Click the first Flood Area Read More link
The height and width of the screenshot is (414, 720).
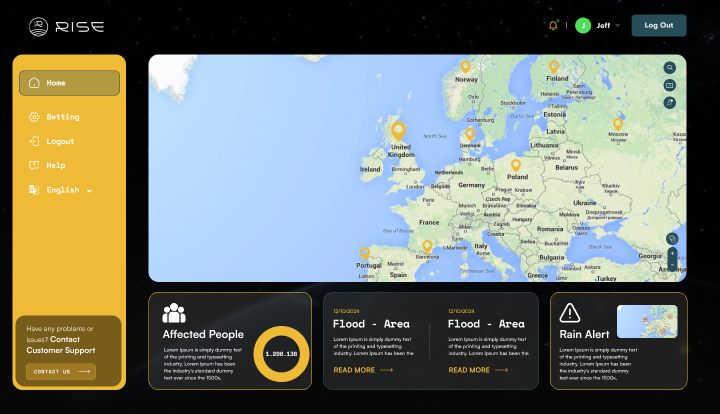[x=363, y=370]
